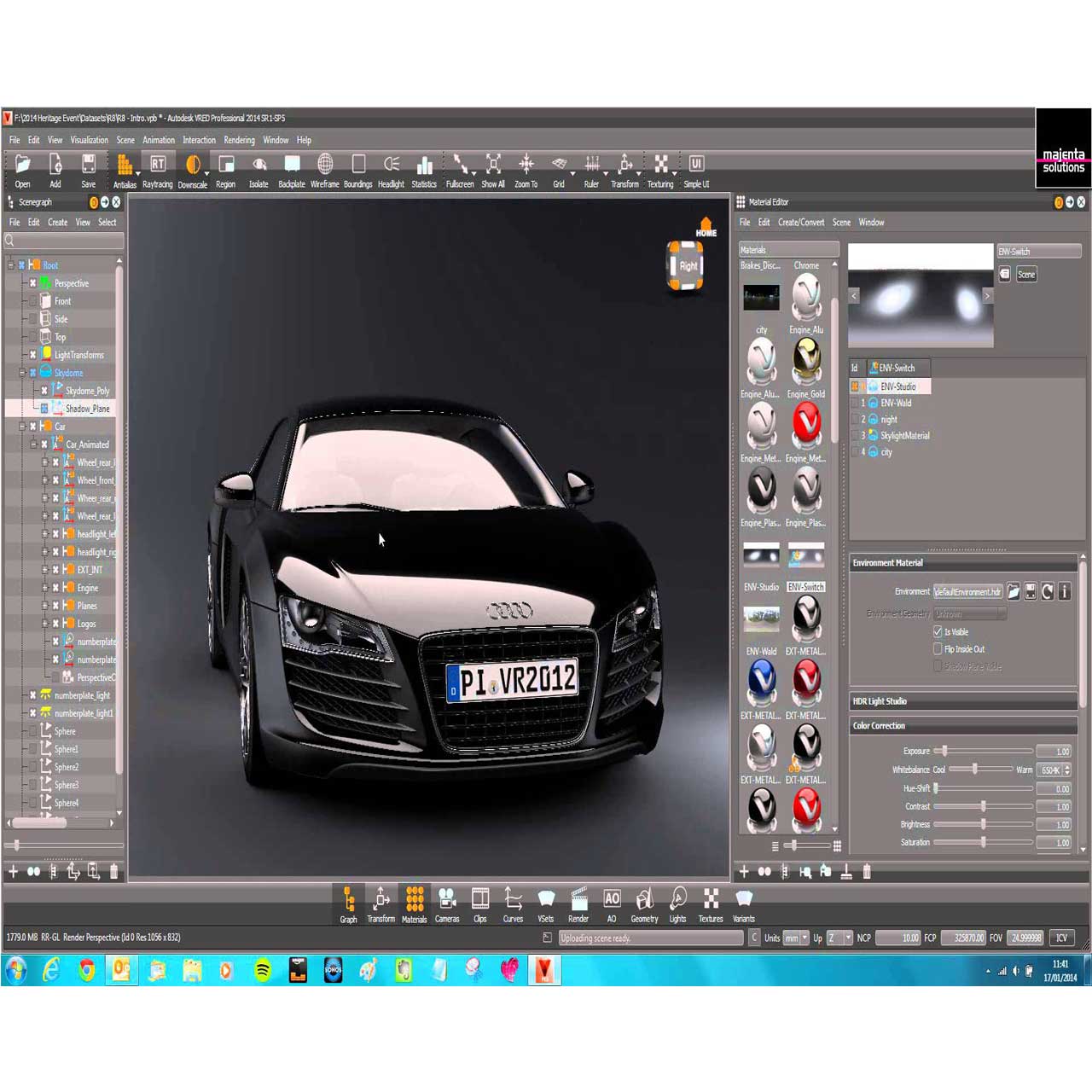Click the Right face of view cube
Screen dimensions: 1092x1092
click(x=688, y=266)
